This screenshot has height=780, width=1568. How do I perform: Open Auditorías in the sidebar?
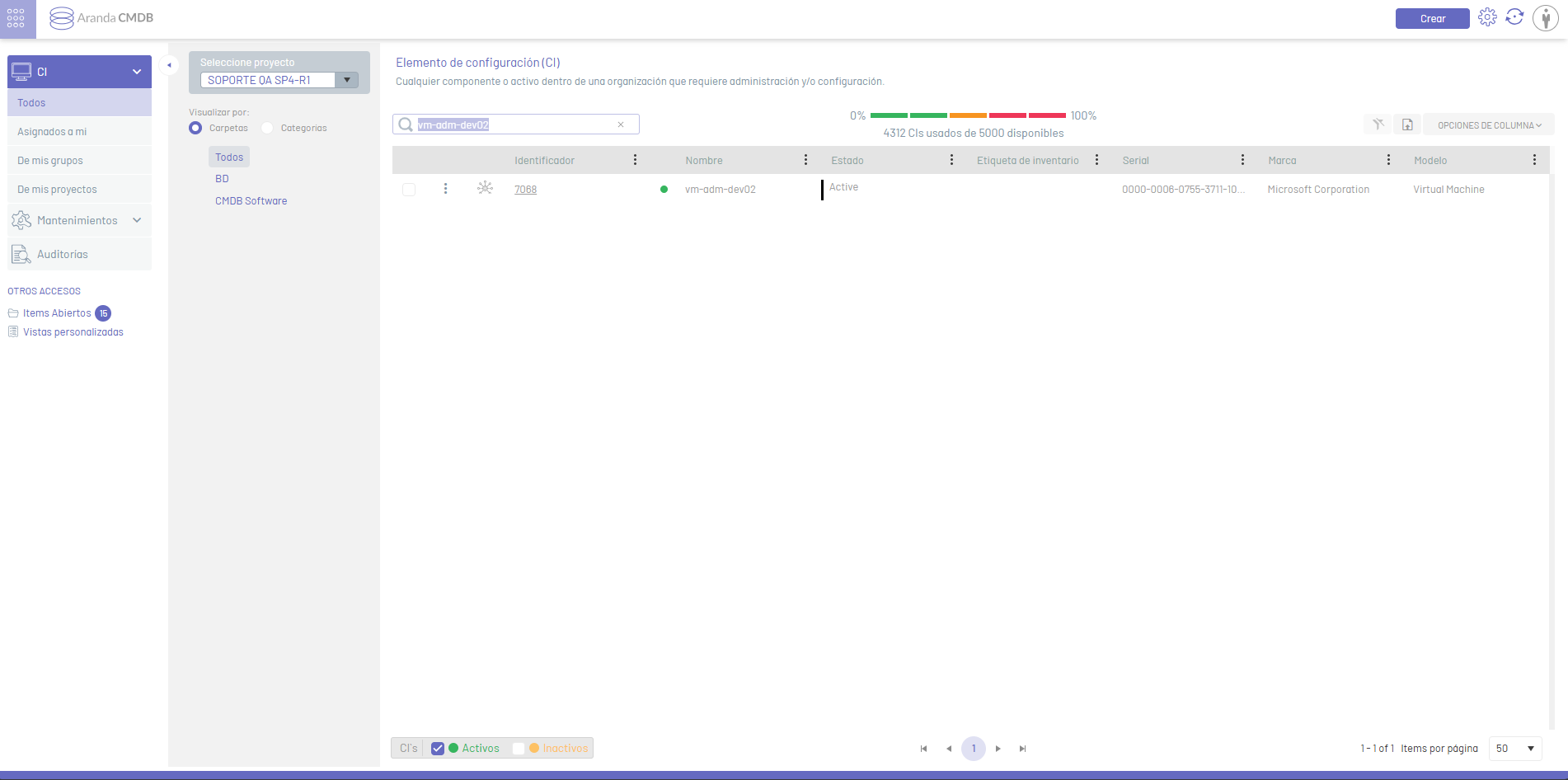click(x=63, y=254)
